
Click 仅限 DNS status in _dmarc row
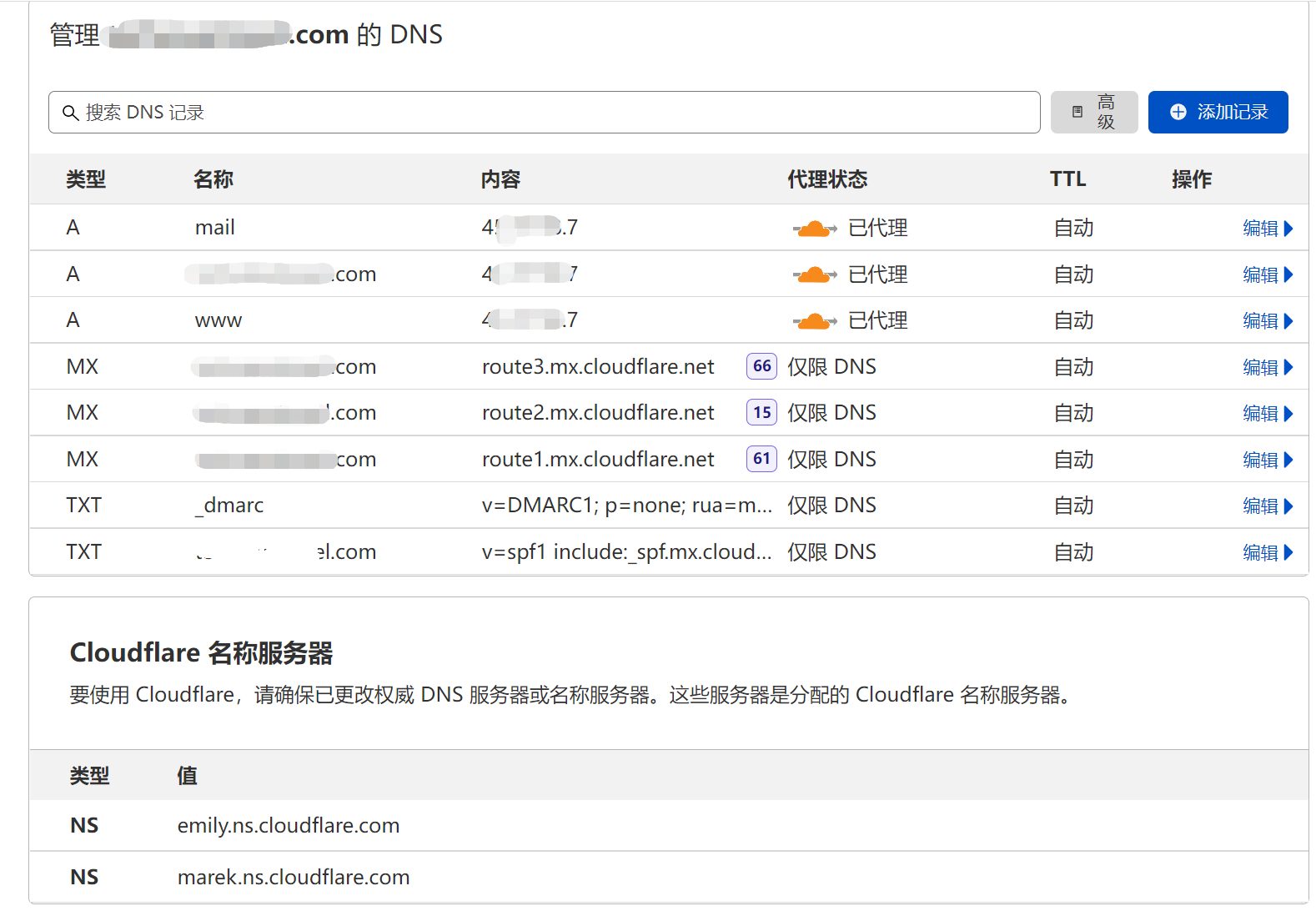832,506
